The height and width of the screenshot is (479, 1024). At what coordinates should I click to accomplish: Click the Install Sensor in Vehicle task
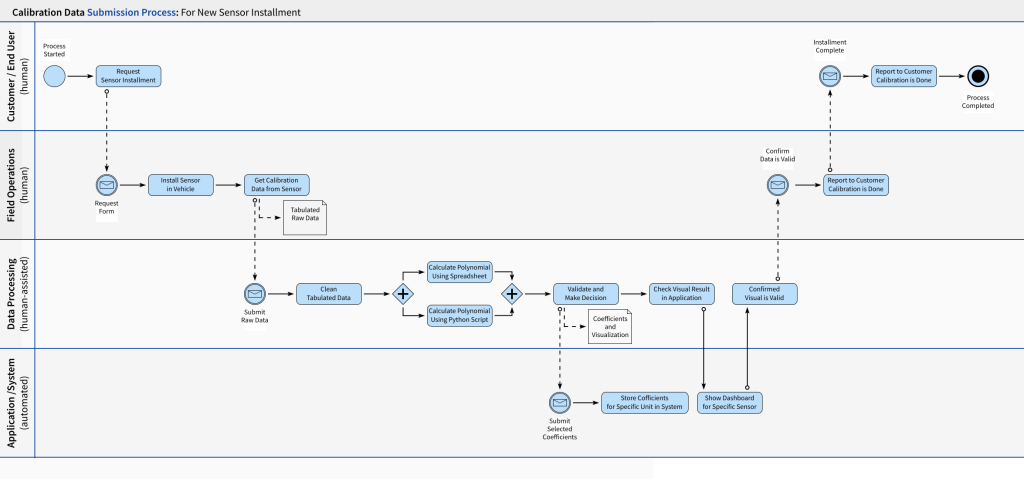[x=181, y=185]
